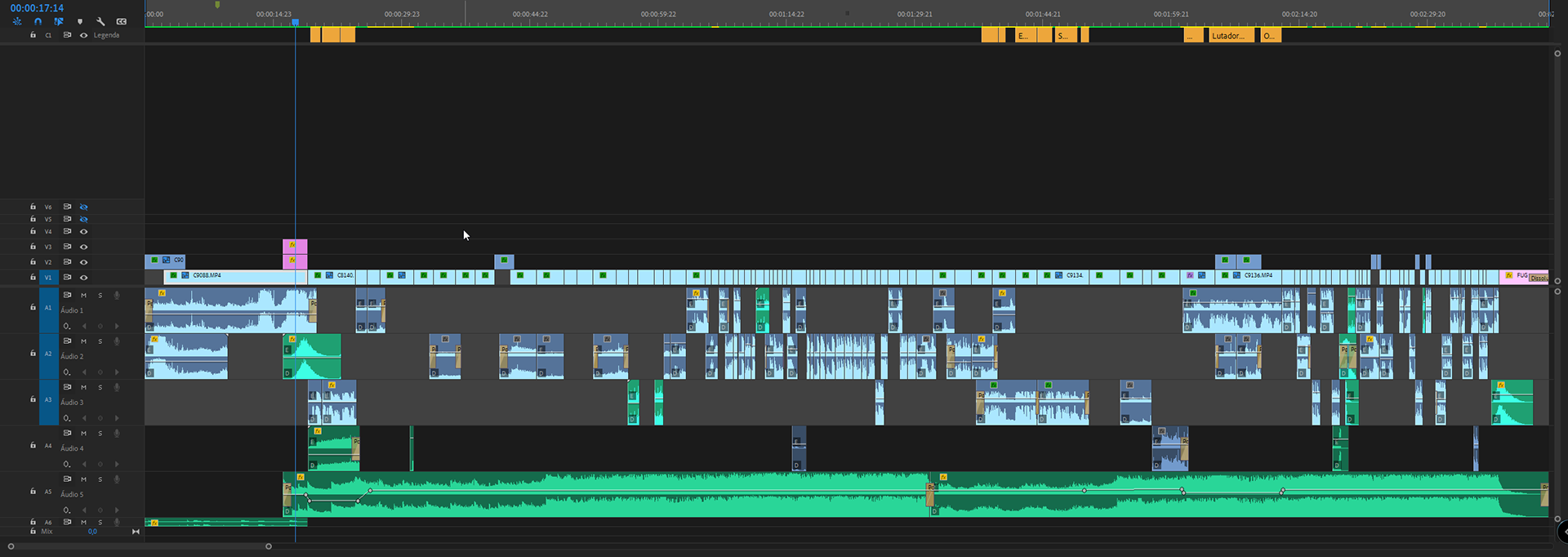The image size is (1568, 557).
Task: Enable voice-over record on Áudio 4
Action: click(117, 433)
